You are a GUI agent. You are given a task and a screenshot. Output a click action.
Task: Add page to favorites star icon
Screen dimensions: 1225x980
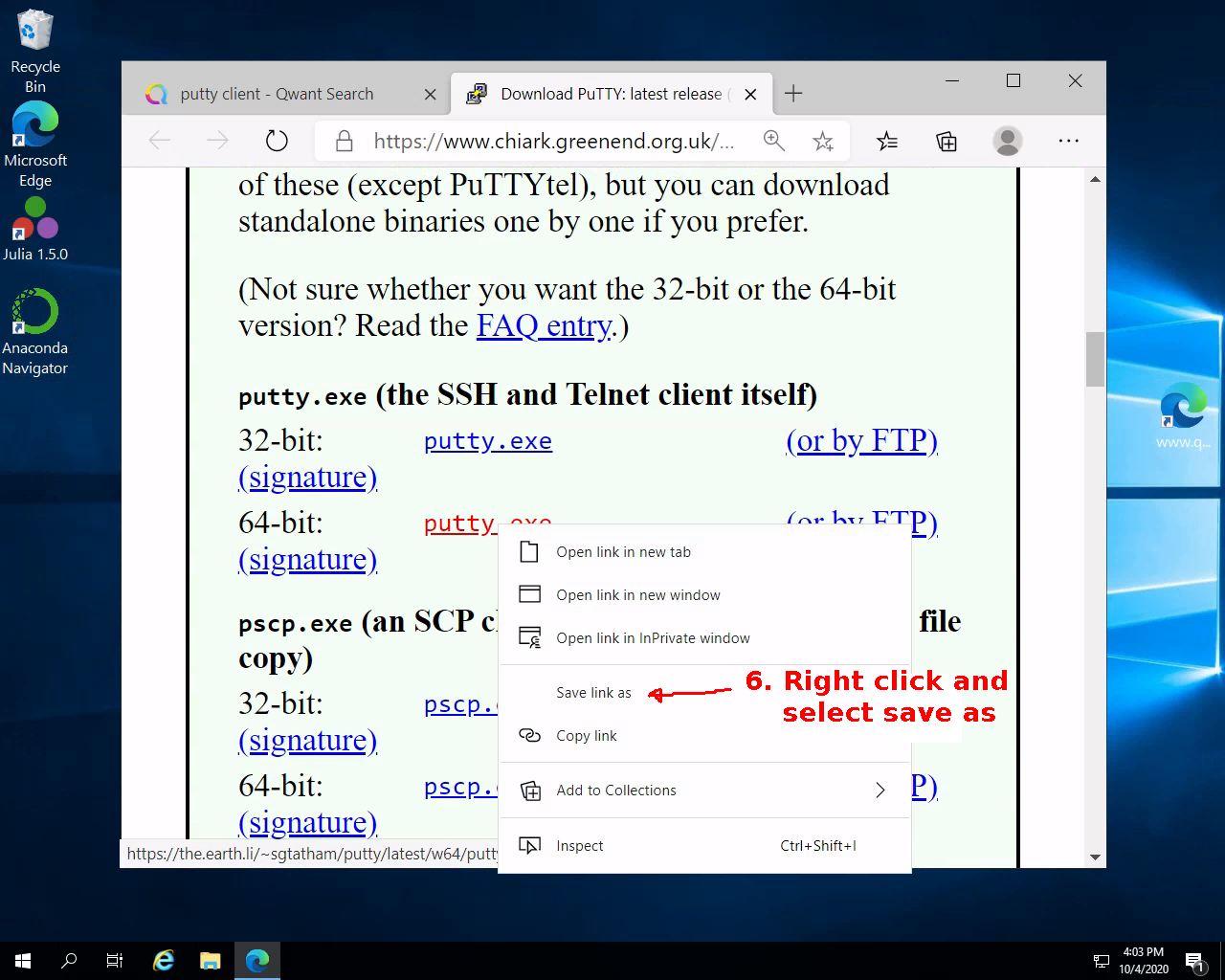pos(823,142)
